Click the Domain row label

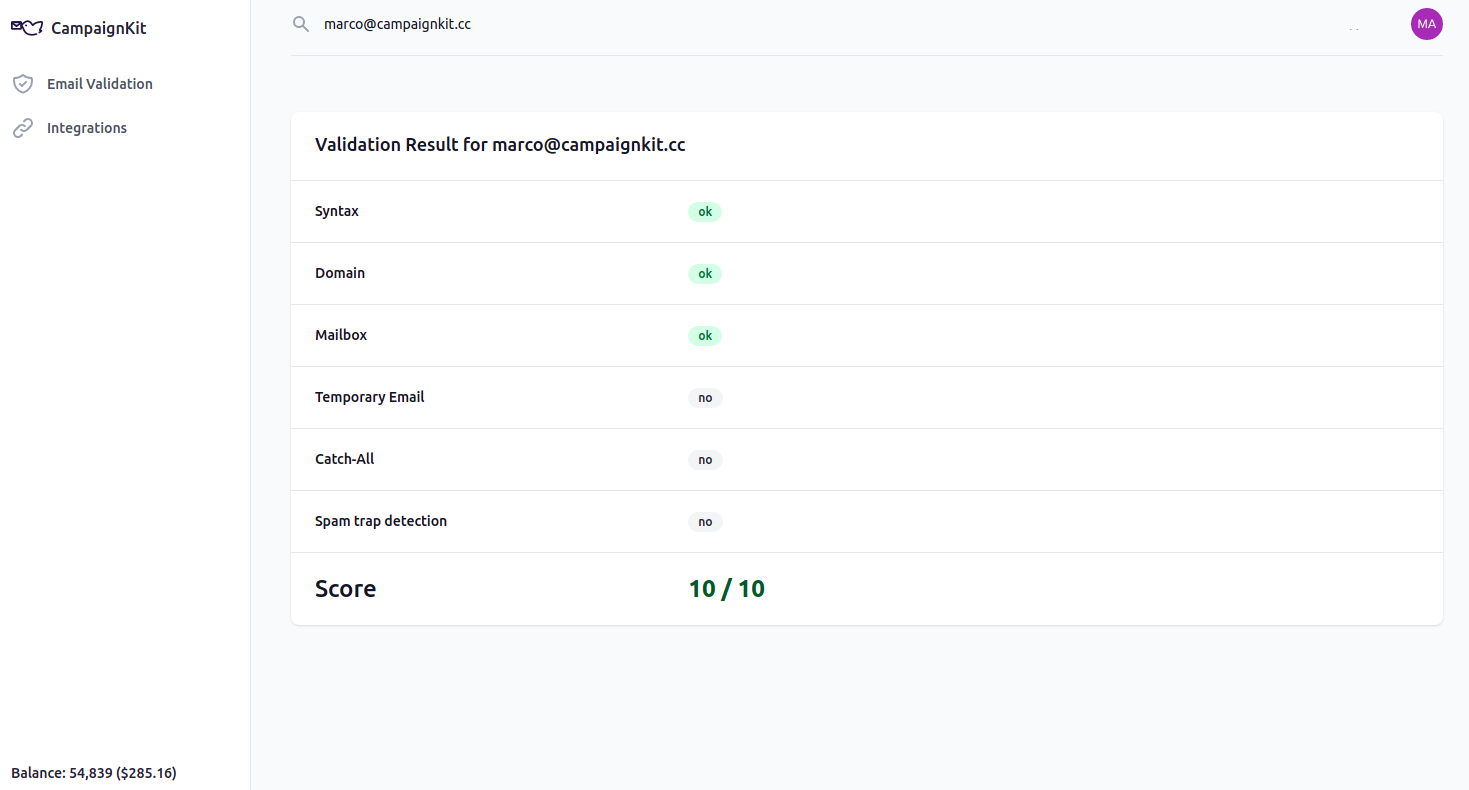click(x=340, y=273)
